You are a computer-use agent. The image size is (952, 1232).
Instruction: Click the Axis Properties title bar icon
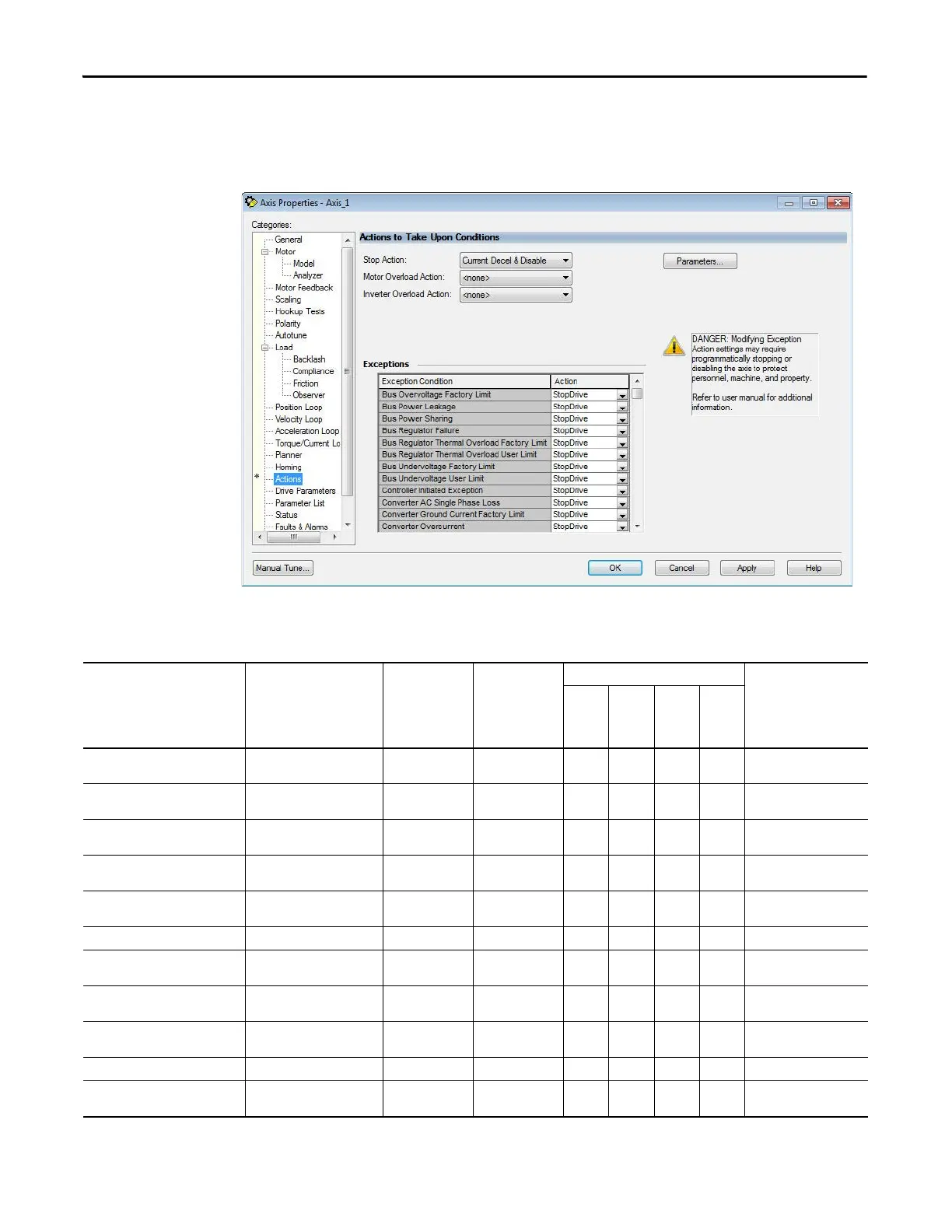[251, 202]
